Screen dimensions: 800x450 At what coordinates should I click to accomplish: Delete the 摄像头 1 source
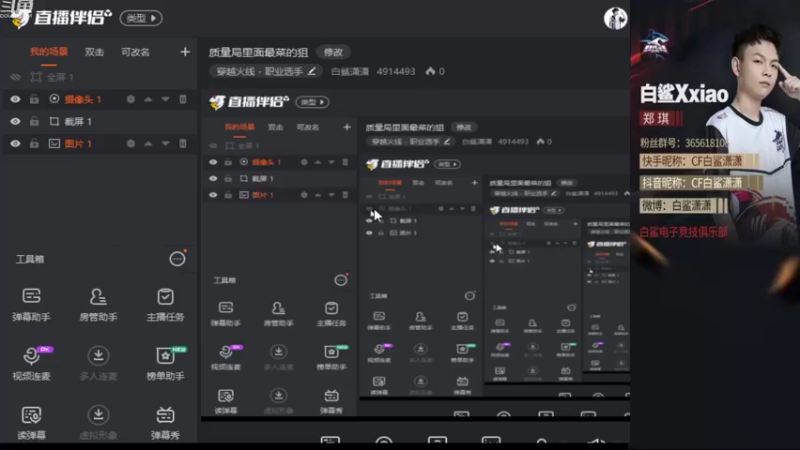click(x=183, y=99)
